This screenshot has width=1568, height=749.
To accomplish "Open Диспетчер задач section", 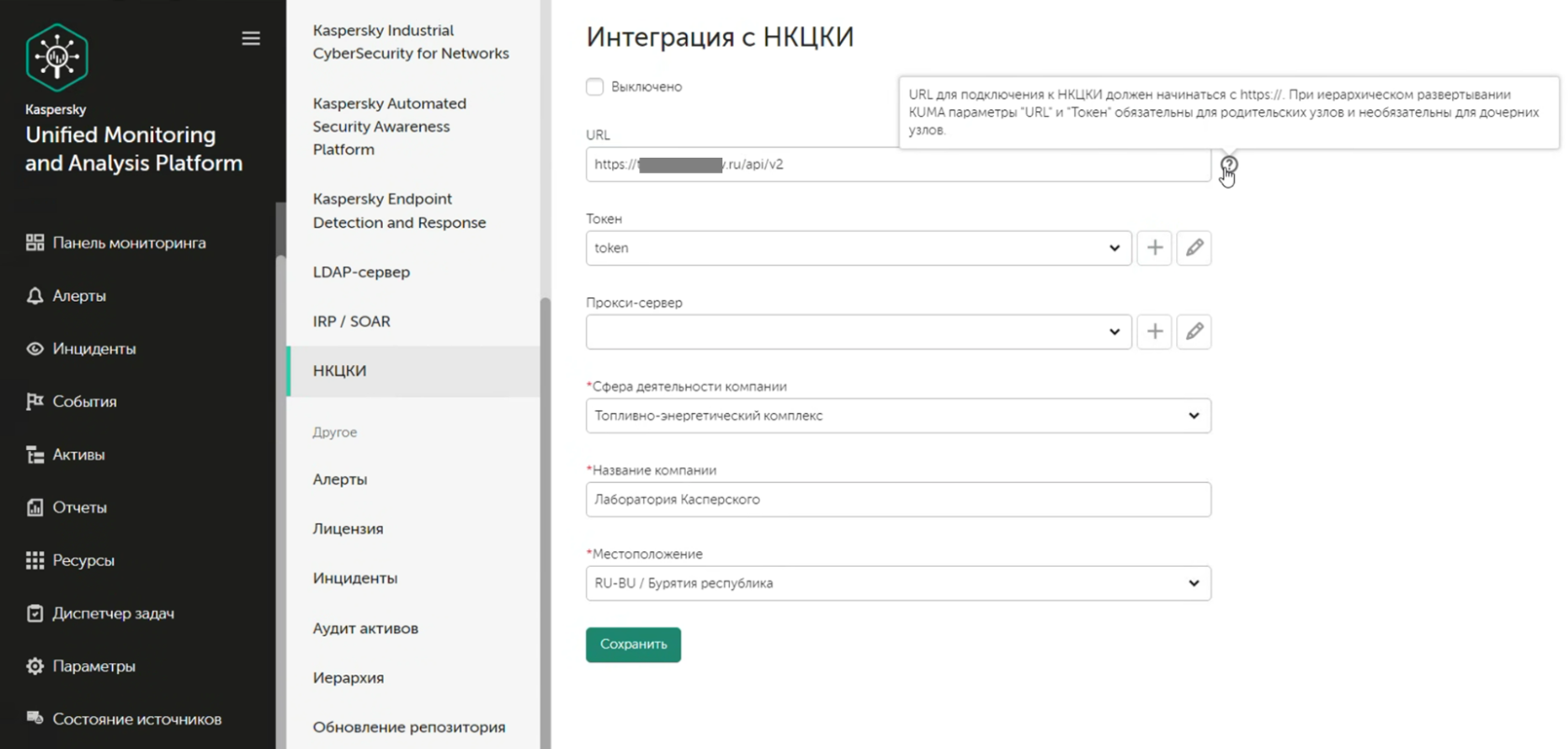I will pyautogui.click(x=113, y=614).
